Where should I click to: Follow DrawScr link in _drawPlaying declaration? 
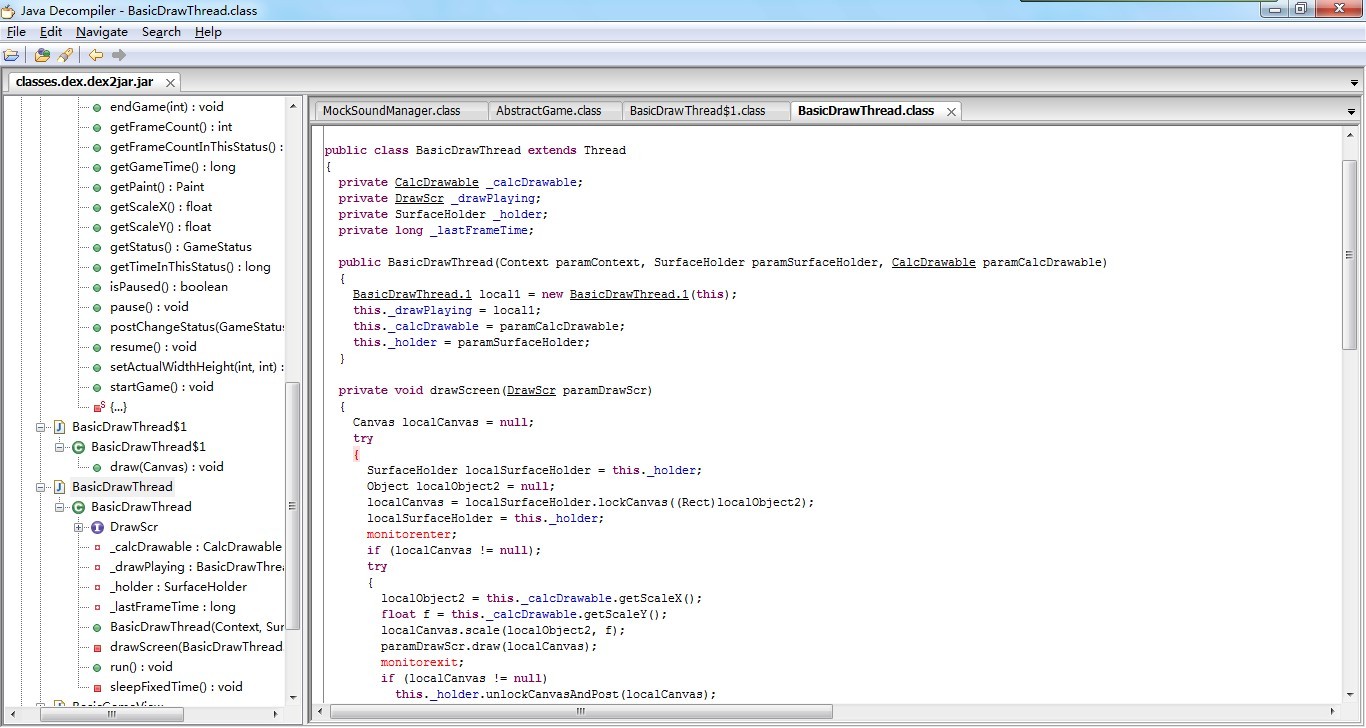419,198
